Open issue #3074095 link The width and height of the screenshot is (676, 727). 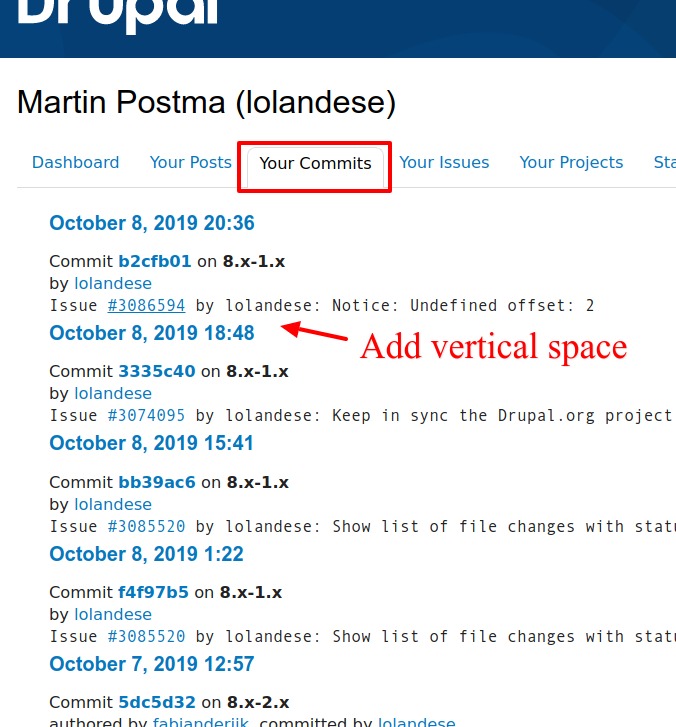coord(146,415)
